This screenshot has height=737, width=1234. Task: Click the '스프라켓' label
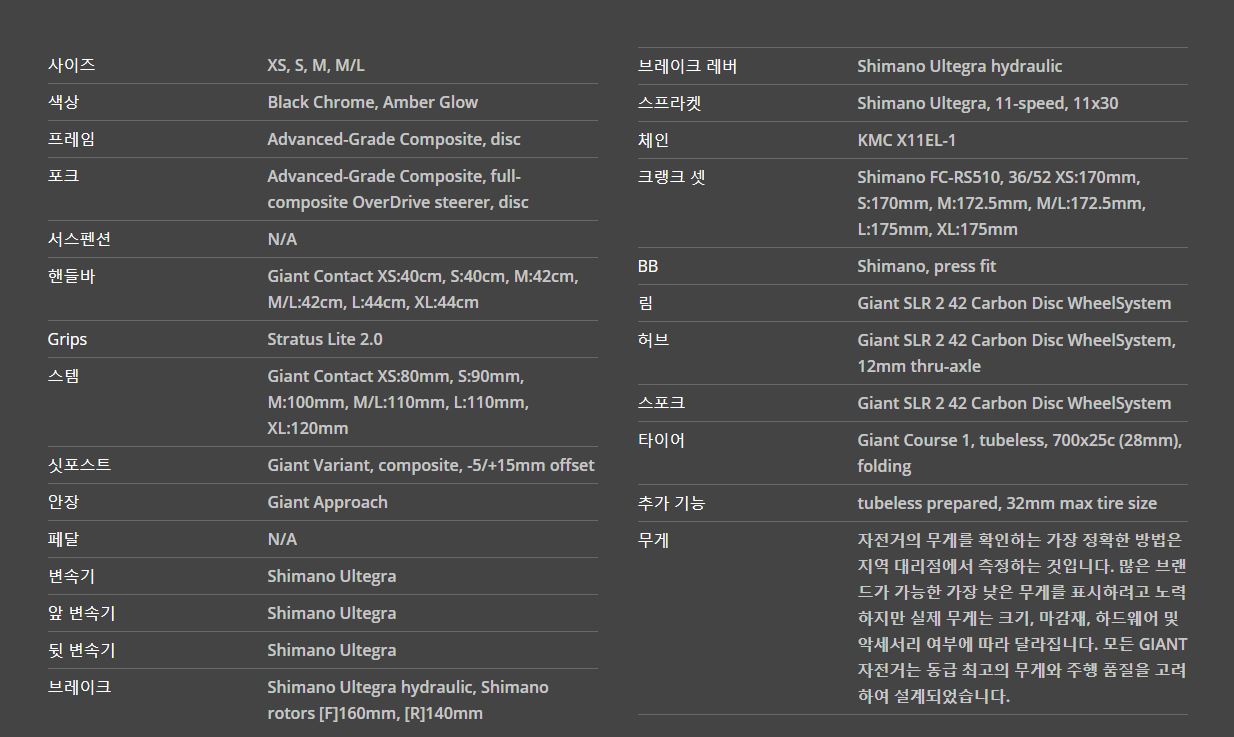click(x=669, y=103)
